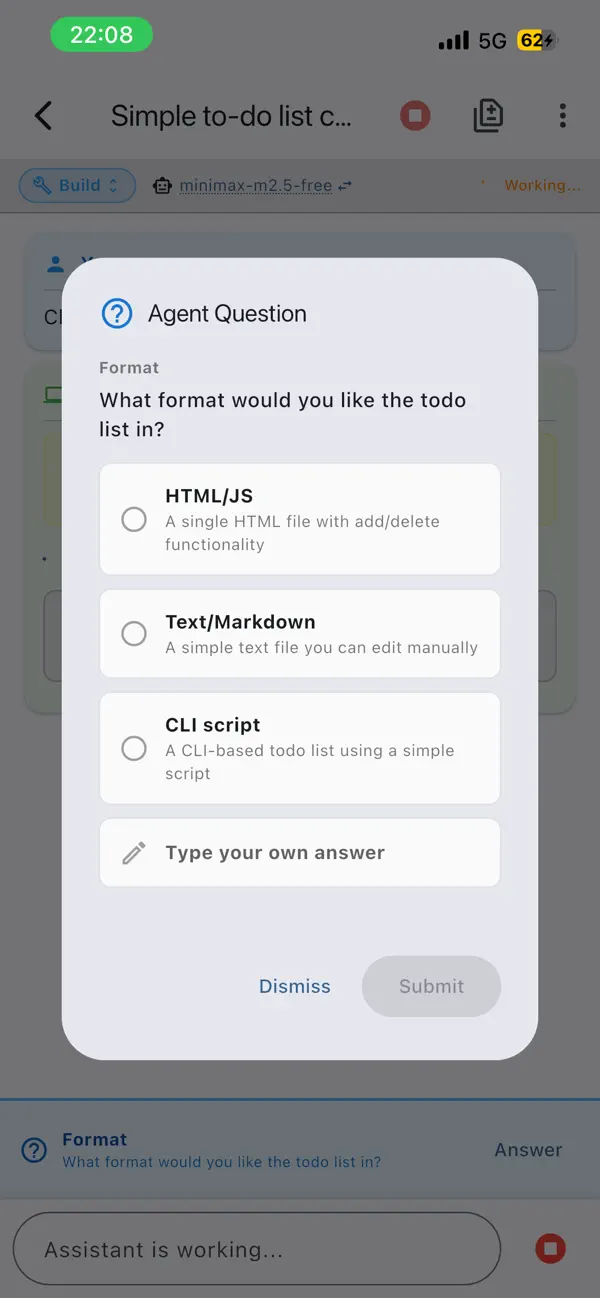The width and height of the screenshot is (600, 1298).
Task: Open the three-dot overflow menu
Action: point(562,116)
